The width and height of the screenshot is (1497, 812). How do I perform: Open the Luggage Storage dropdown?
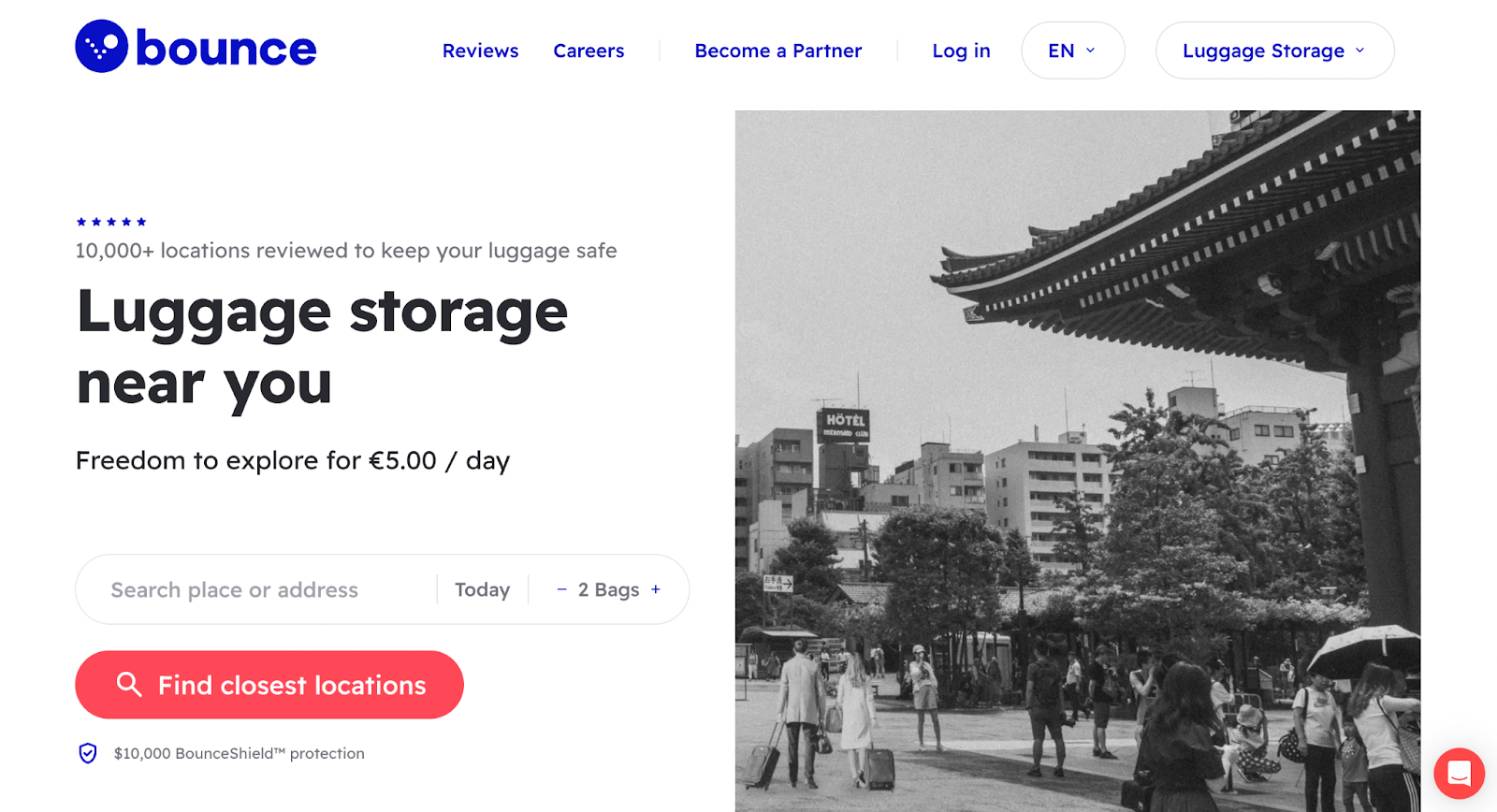coord(1275,51)
